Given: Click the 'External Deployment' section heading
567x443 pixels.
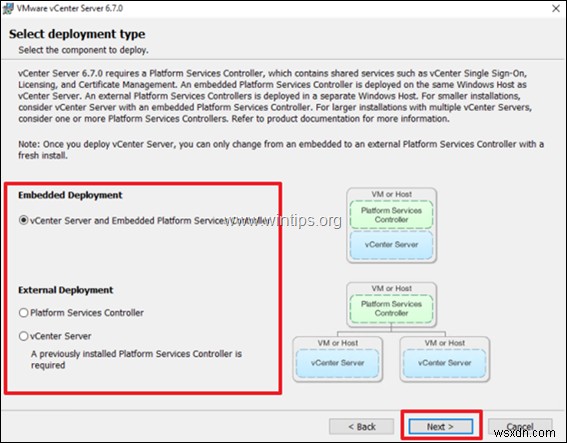Looking at the screenshot, I should pyautogui.click(x=65, y=290).
